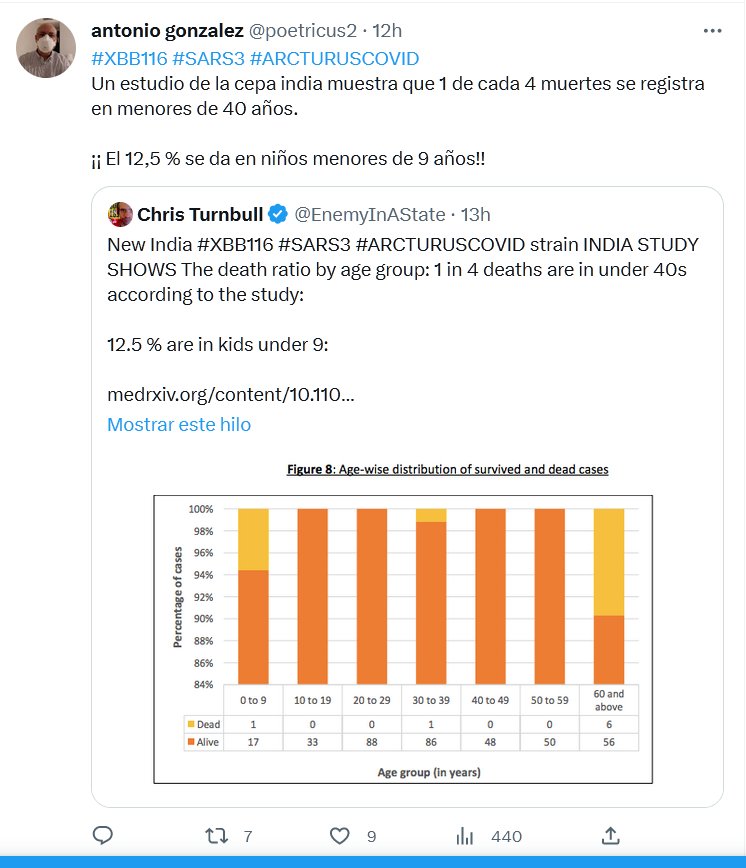
Task: Click the 13h timestamp on quoted tweet
Action: coord(475,215)
